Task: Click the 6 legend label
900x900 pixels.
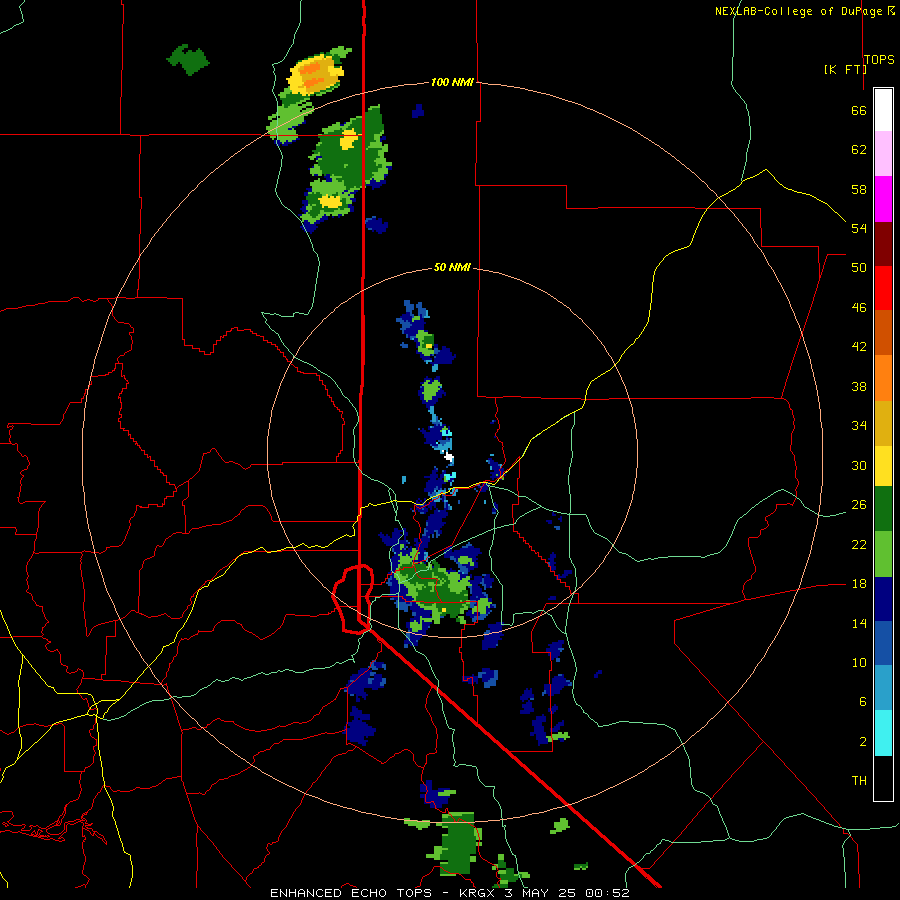Action: [x=863, y=702]
